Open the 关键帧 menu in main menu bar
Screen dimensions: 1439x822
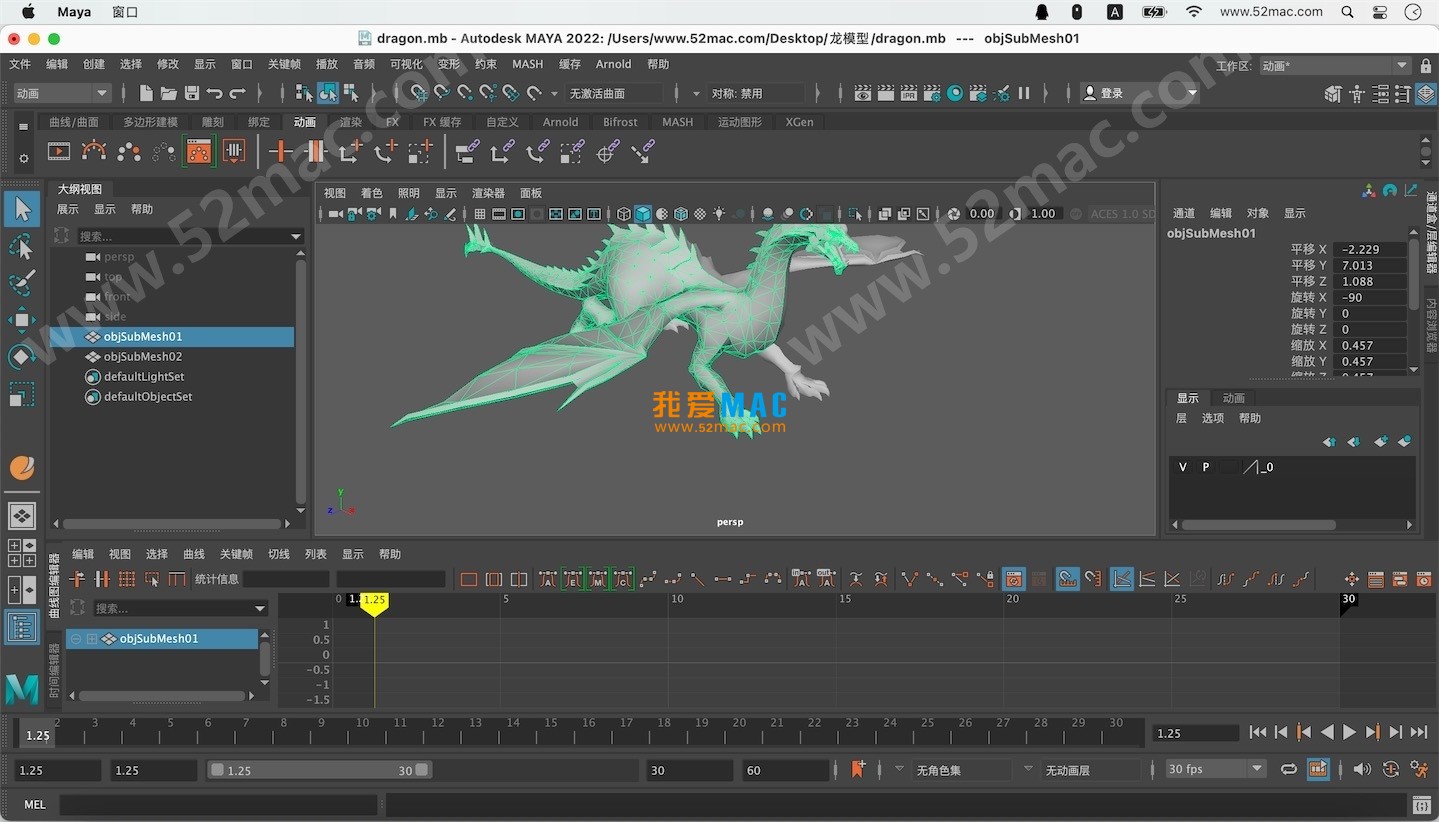pos(284,64)
